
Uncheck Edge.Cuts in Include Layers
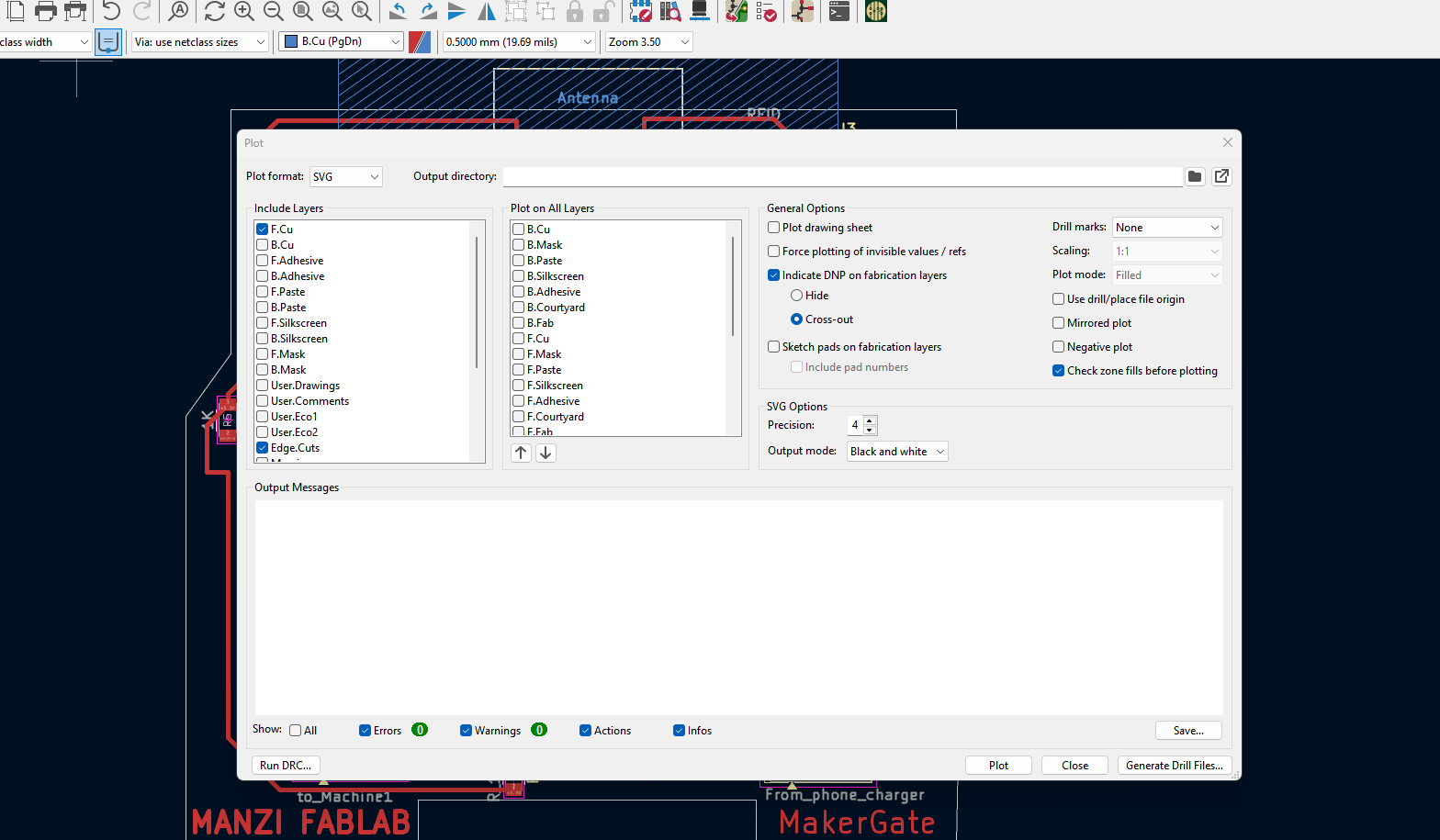(x=263, y=448)
